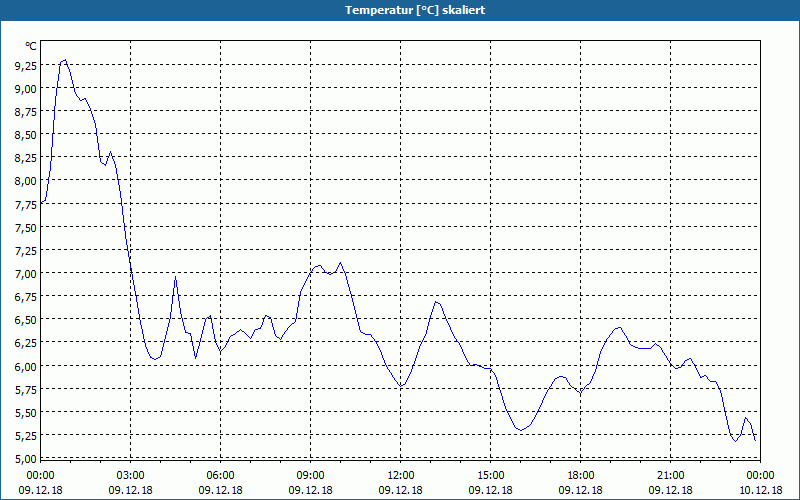Click the 03:00 time label on the x-axis
Viewport: 800px width, 500px height.
click(x=131, y=476)
